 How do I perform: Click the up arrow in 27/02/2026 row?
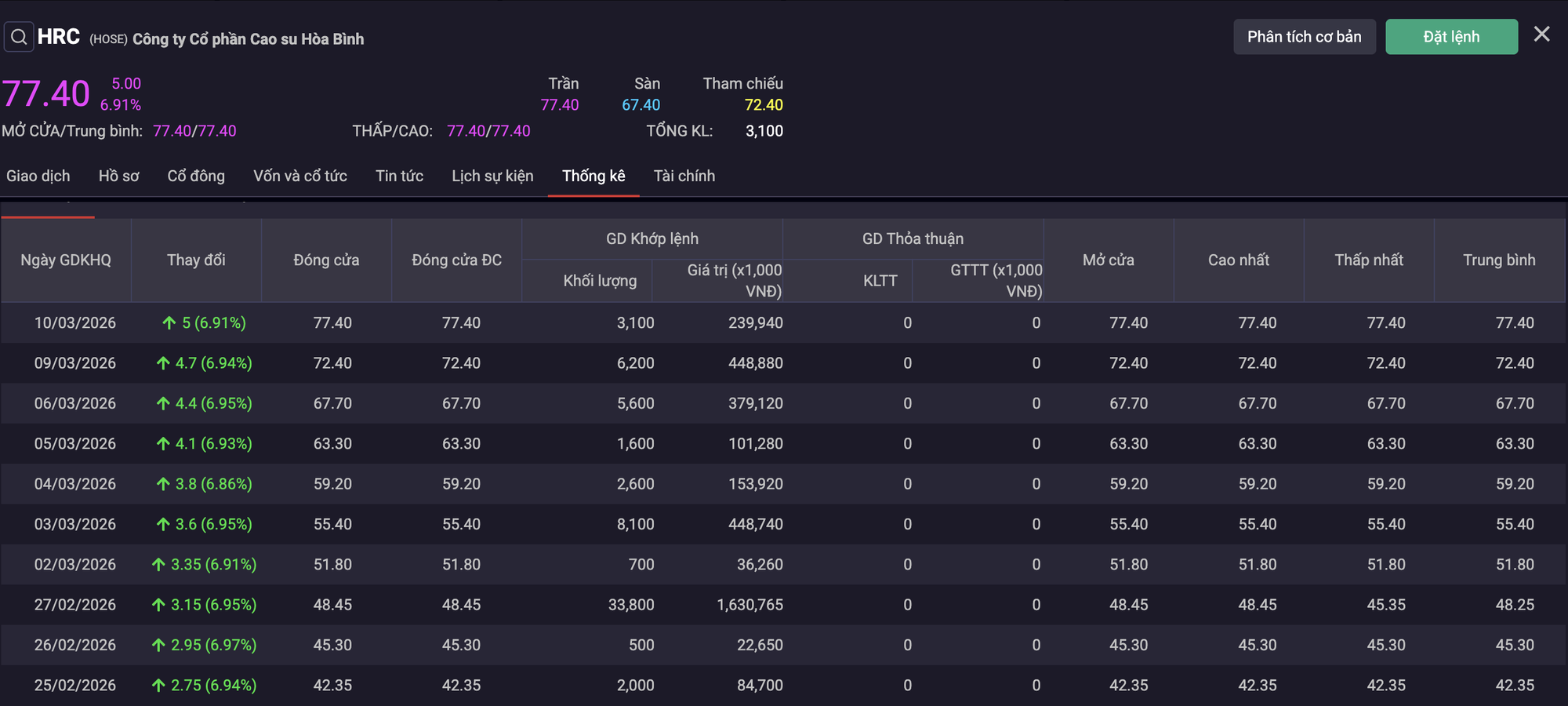tap(158, 605)
